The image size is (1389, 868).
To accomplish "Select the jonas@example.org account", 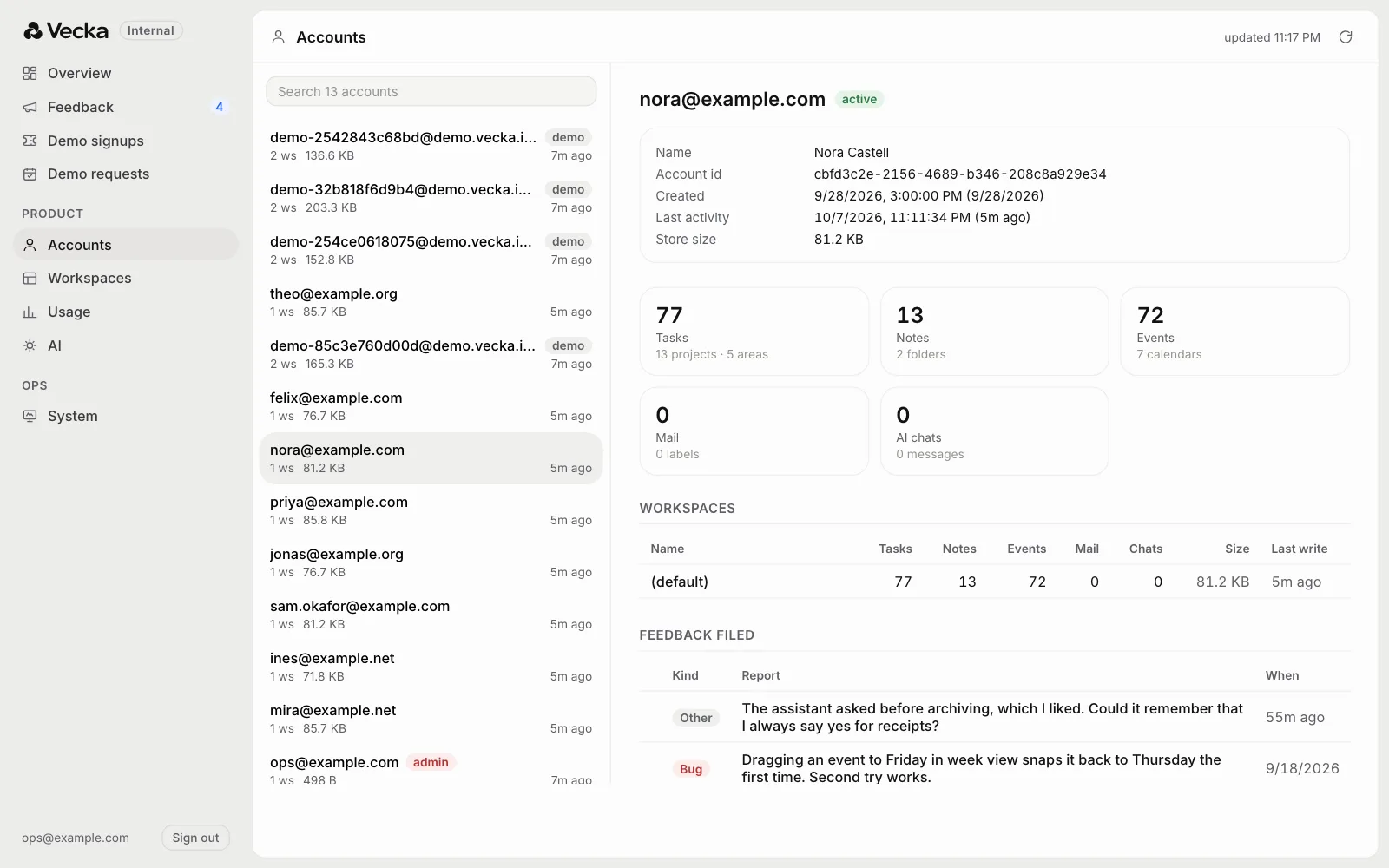I will [431, 562].
